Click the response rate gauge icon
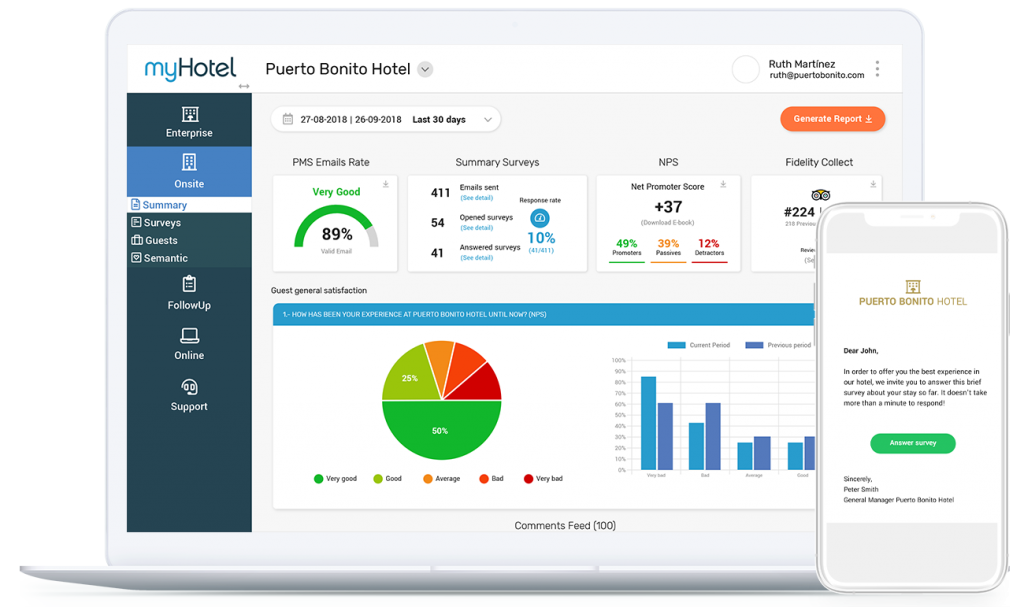Screen dimensions: 1024x607 pyautogui.click(x=539, y=218)
